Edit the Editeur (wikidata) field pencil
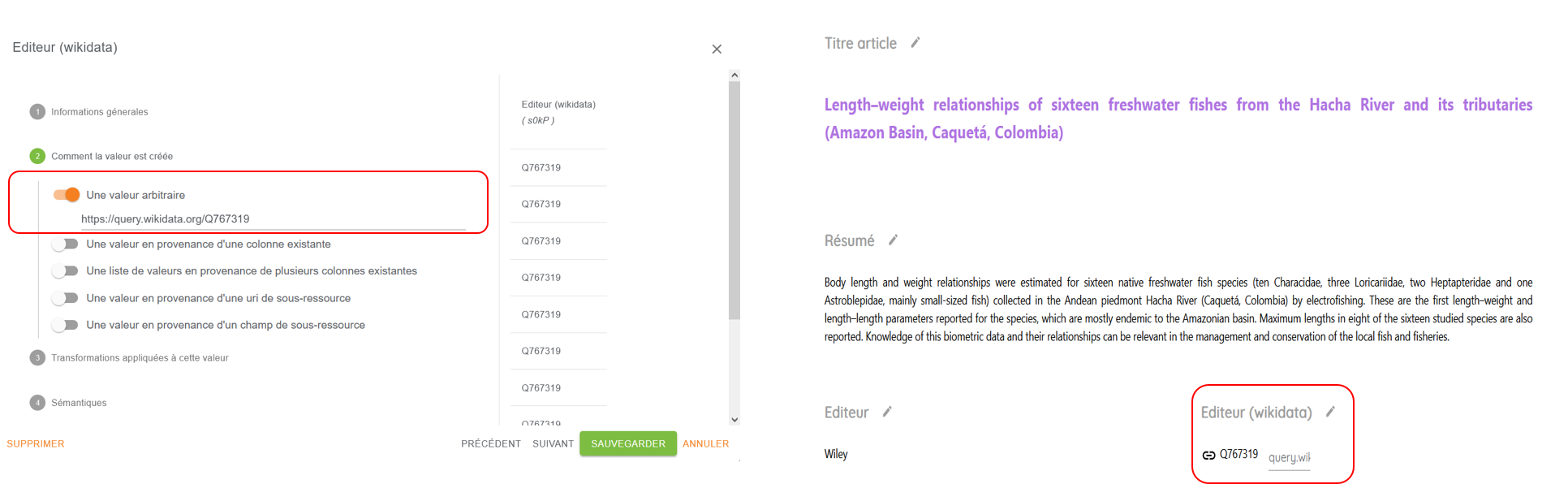1568x484 pixels. pos(1330,412)
